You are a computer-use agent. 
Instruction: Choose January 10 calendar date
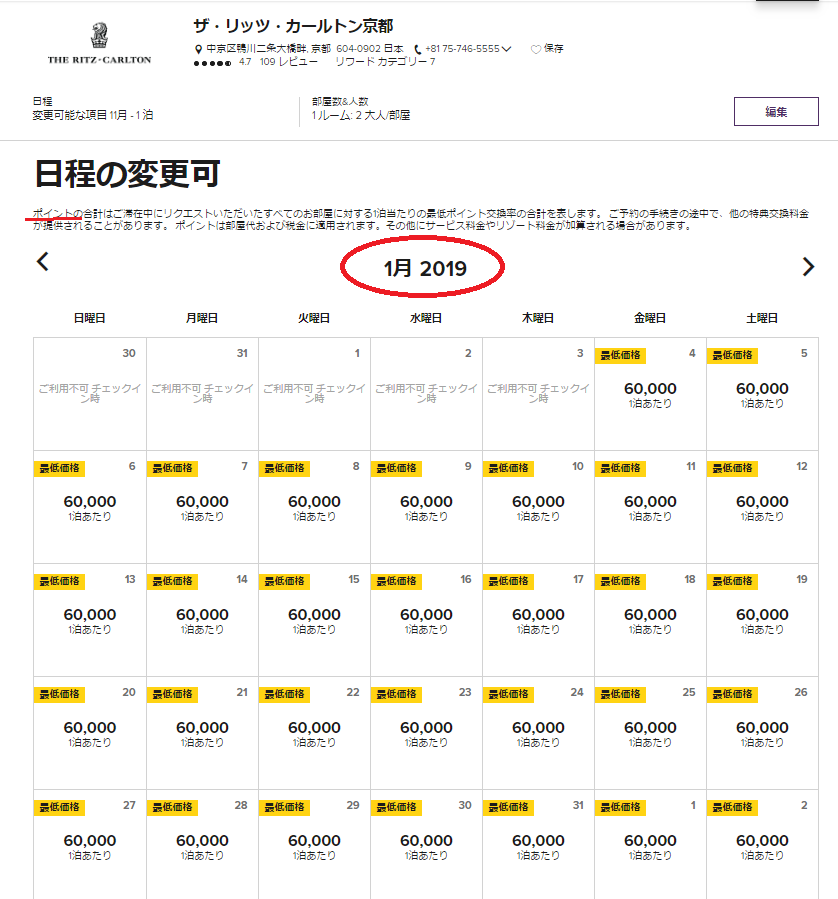click(x=538, y=507)
